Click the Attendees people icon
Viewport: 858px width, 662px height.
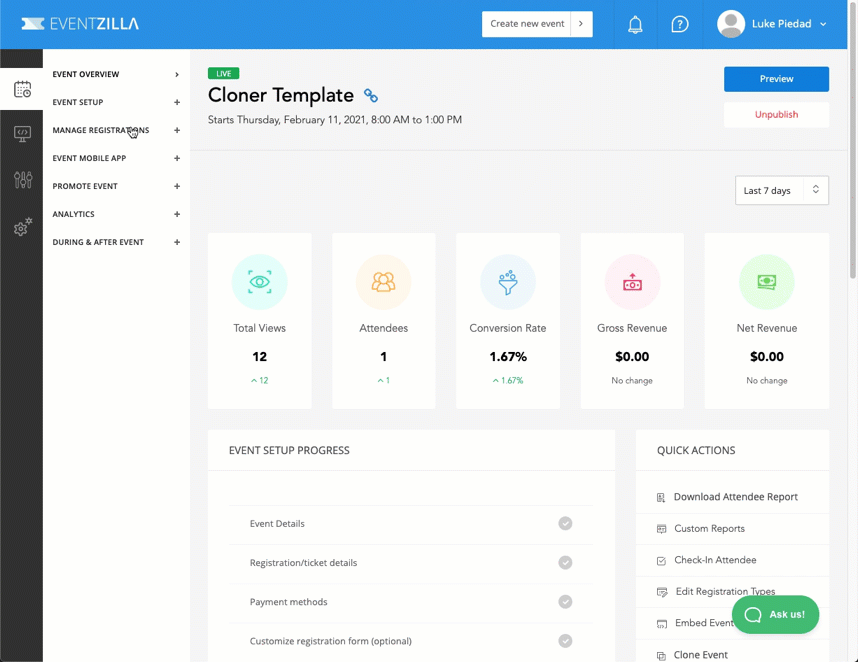point(384,282)
